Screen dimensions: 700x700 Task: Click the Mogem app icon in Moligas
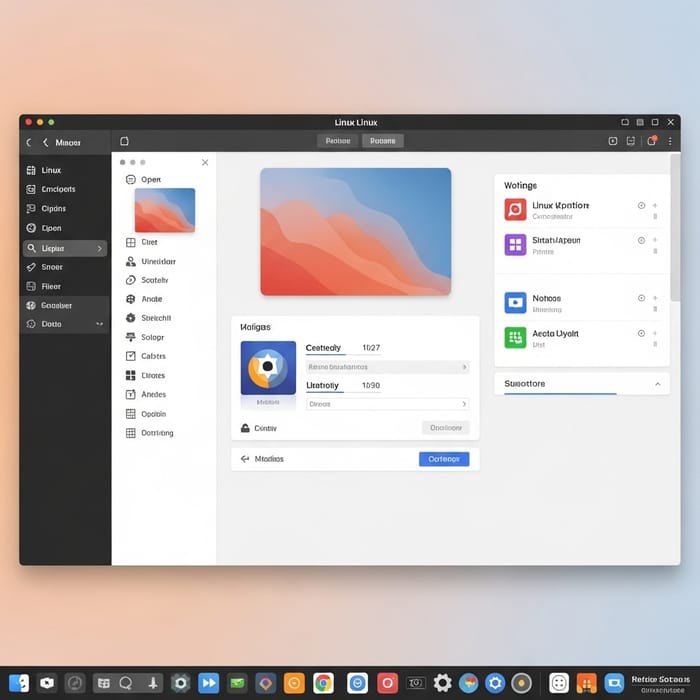(x=268, y=368)
